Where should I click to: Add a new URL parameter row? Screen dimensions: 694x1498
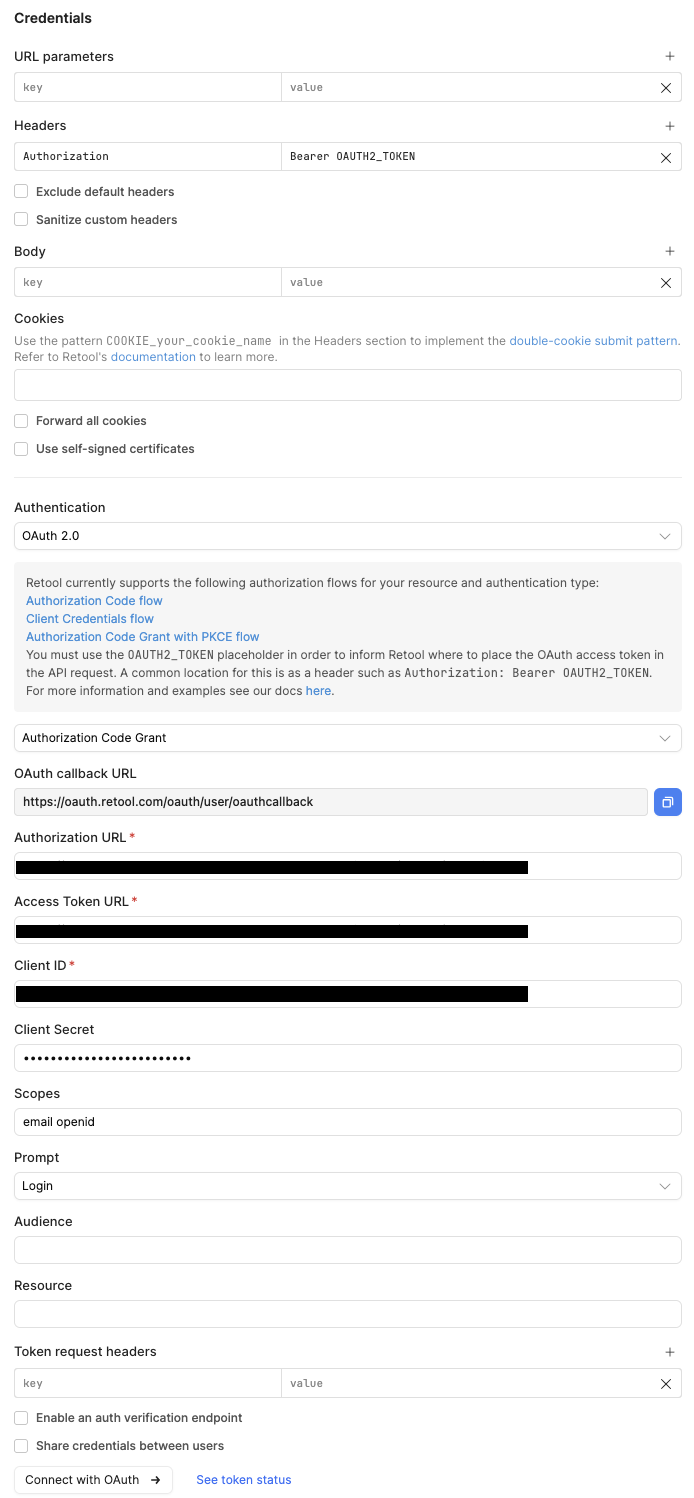pyautogui.click(x=670, y=57)
